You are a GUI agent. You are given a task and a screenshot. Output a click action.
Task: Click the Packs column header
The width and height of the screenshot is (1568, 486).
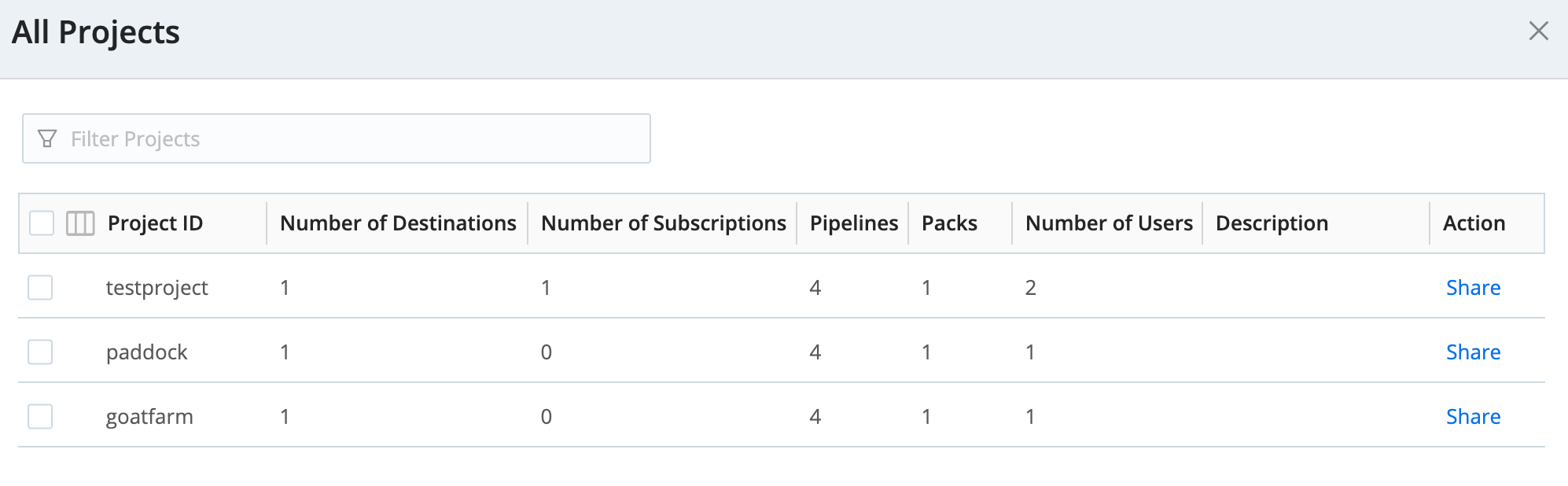(x=948, y=223)
